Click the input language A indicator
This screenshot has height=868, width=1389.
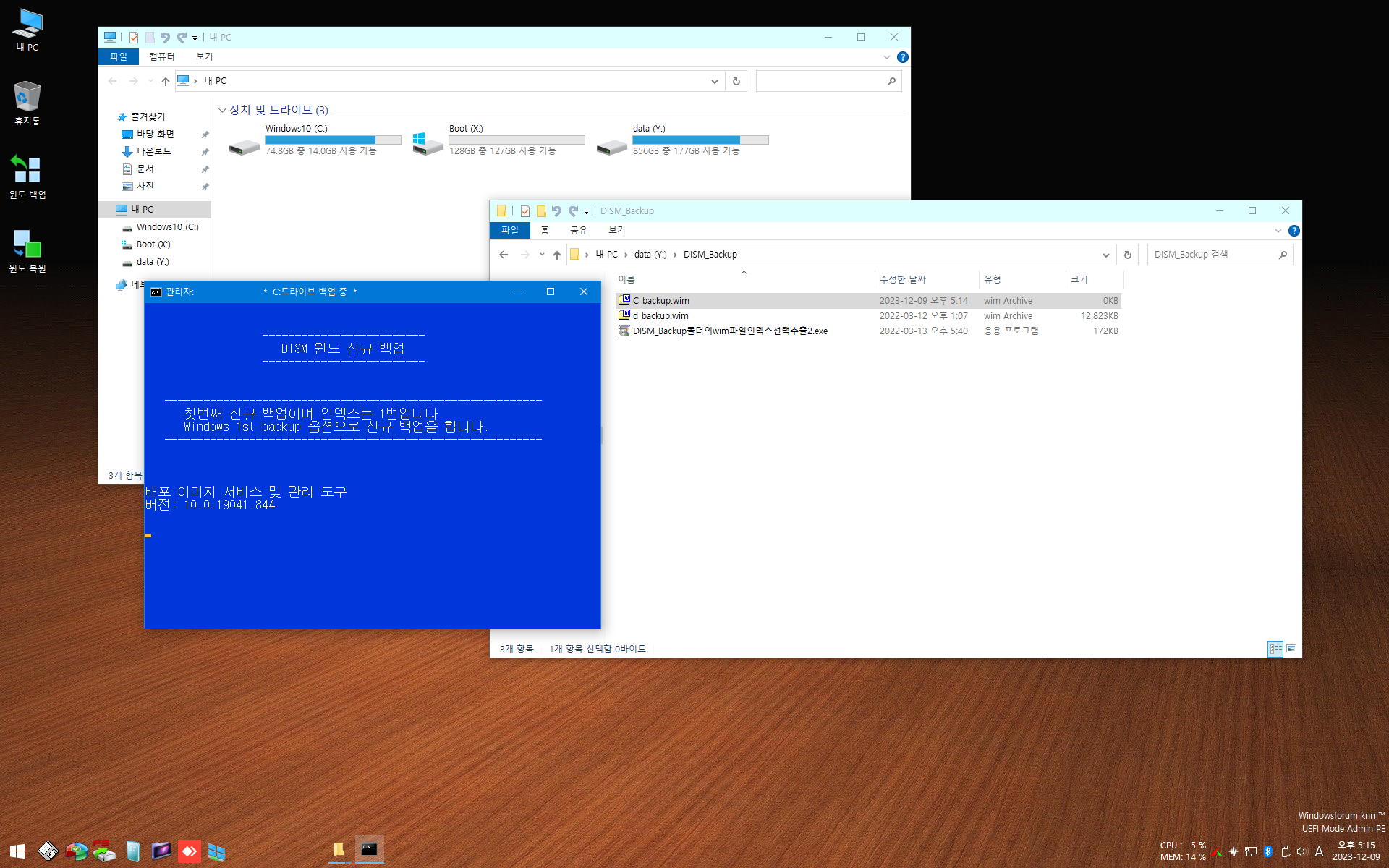(1319, 851)
